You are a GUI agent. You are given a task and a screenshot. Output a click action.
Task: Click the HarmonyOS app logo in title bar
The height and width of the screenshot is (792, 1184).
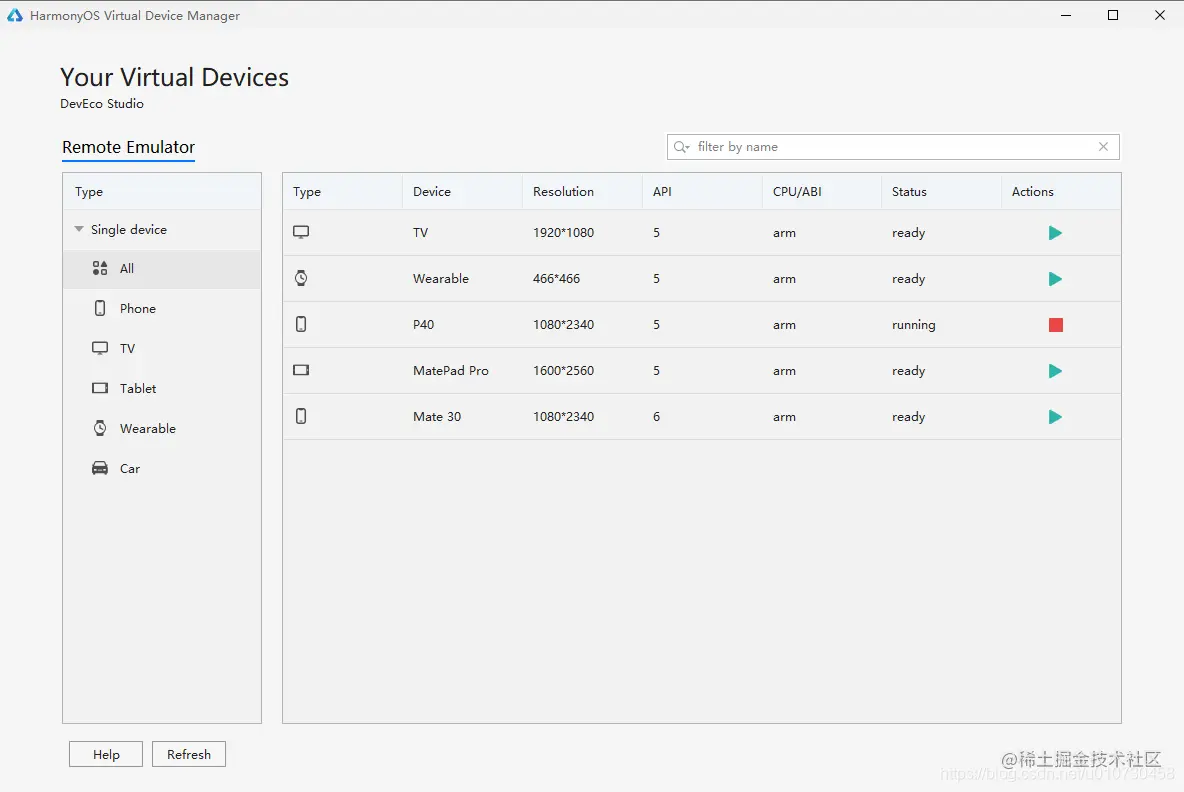pyautogui.click(x=15, y=15)
